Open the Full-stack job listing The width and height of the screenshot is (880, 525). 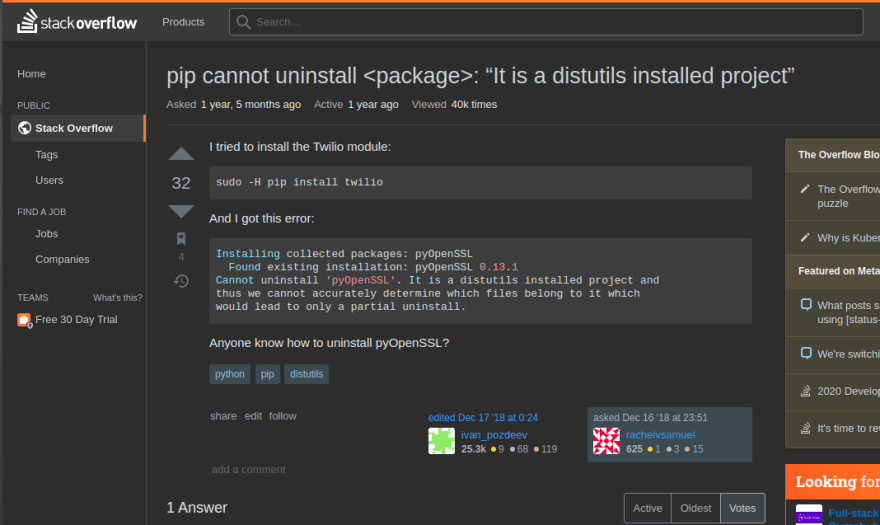coord(854,514)
